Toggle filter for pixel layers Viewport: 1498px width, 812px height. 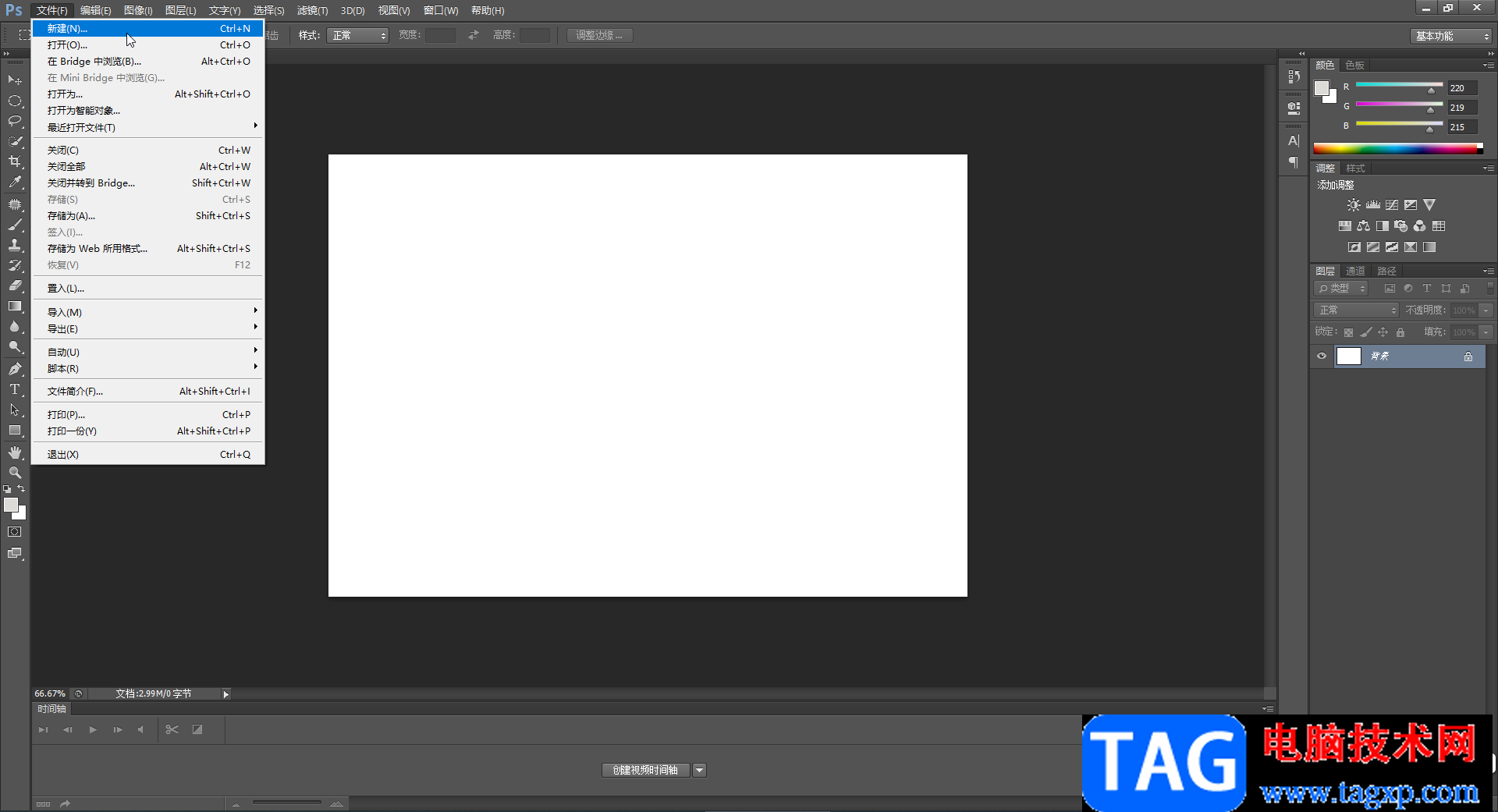point(1390,289)
